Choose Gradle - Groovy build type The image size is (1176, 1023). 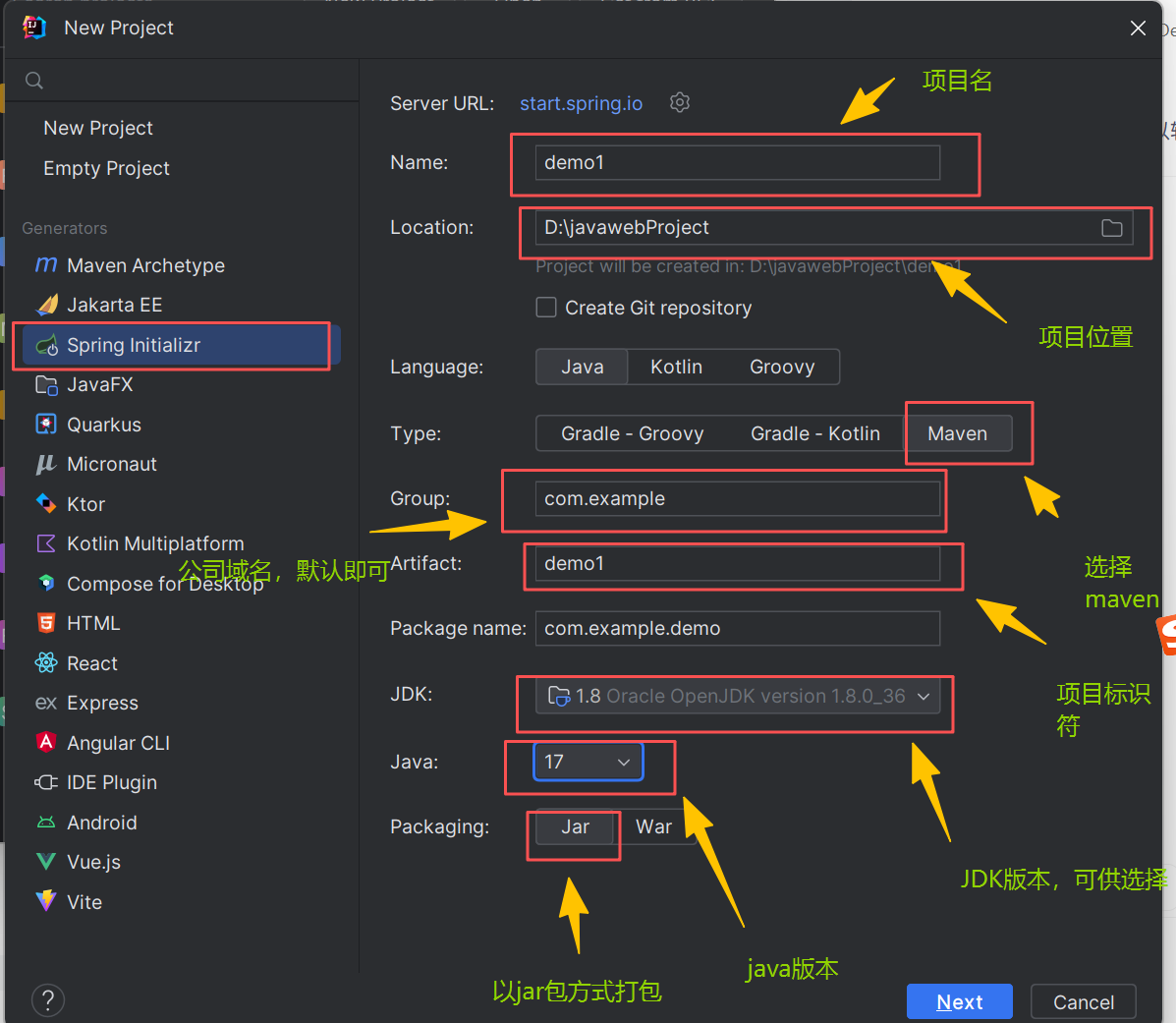(633, 433)
